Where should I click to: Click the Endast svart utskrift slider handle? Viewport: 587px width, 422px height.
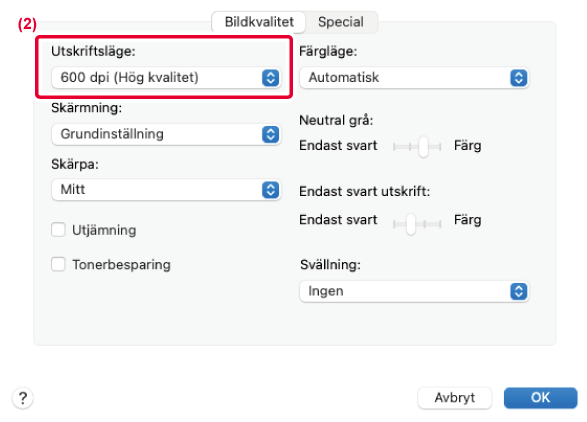pyautogui.click(x=411, y=224)
